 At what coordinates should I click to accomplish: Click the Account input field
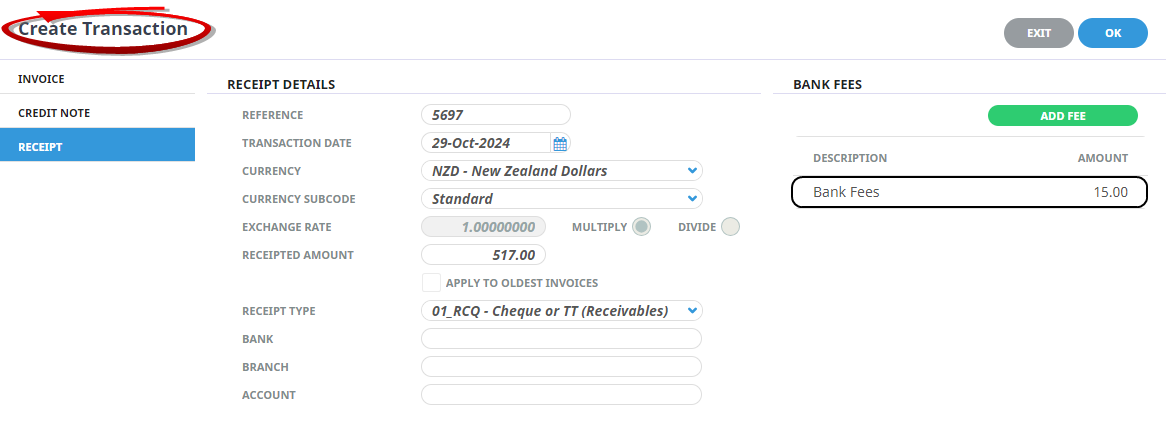coord(561,395)
